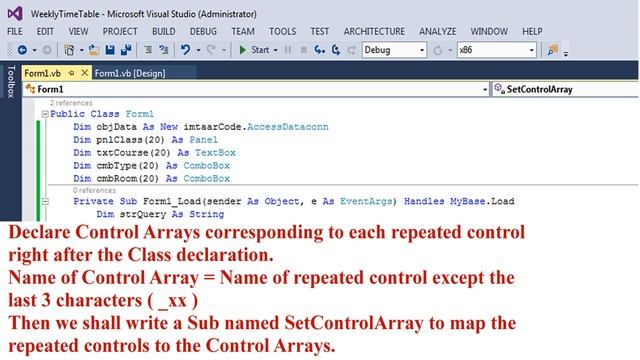Open the ANALYZE menu

pyautogui.click(x=438, y=31)
